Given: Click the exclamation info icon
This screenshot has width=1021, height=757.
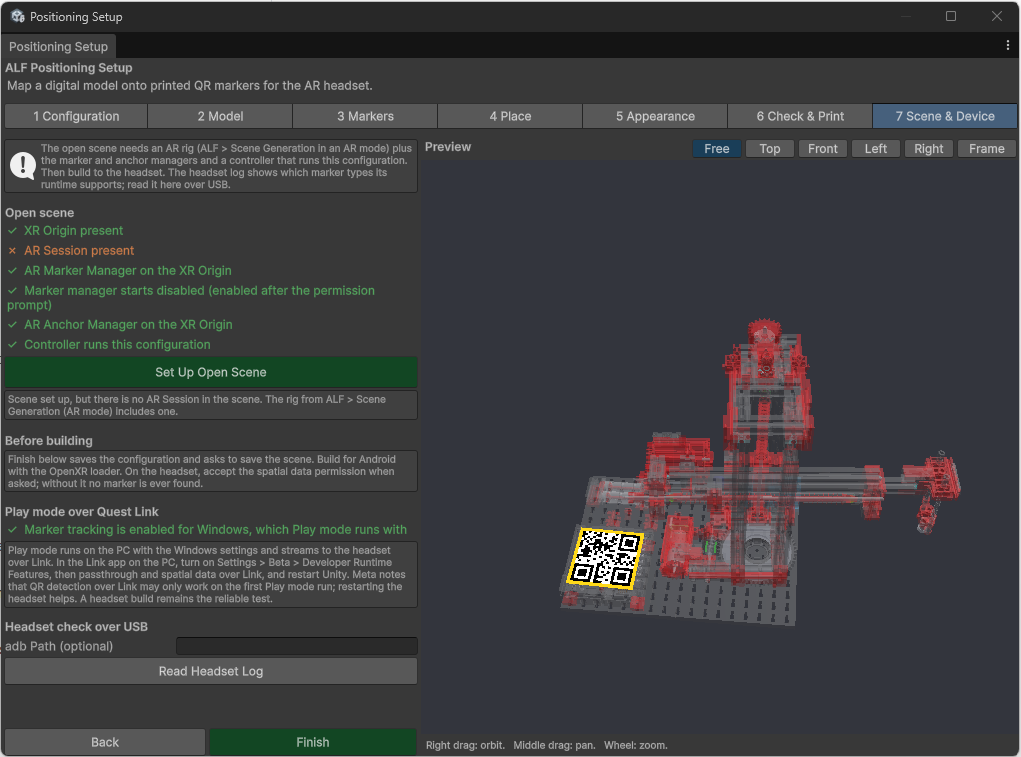Looking at the screenshot, I should click(x=23, y=166).
